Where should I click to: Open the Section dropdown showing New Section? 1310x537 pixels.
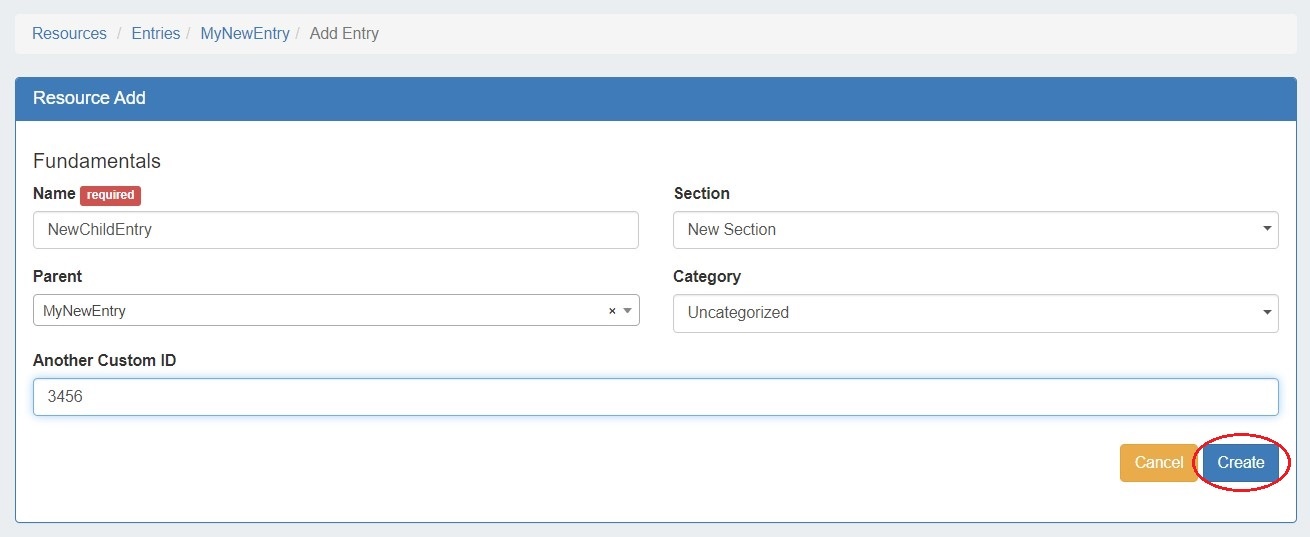click(974, 229)
